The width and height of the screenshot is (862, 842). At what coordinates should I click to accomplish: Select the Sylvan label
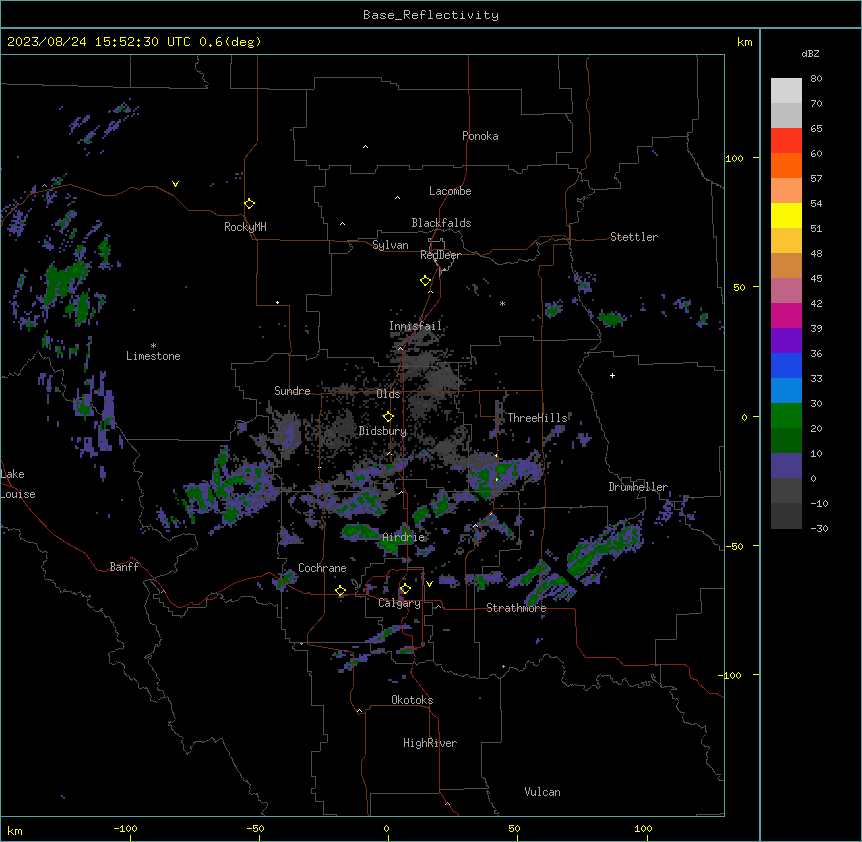(x=390, y=245)
